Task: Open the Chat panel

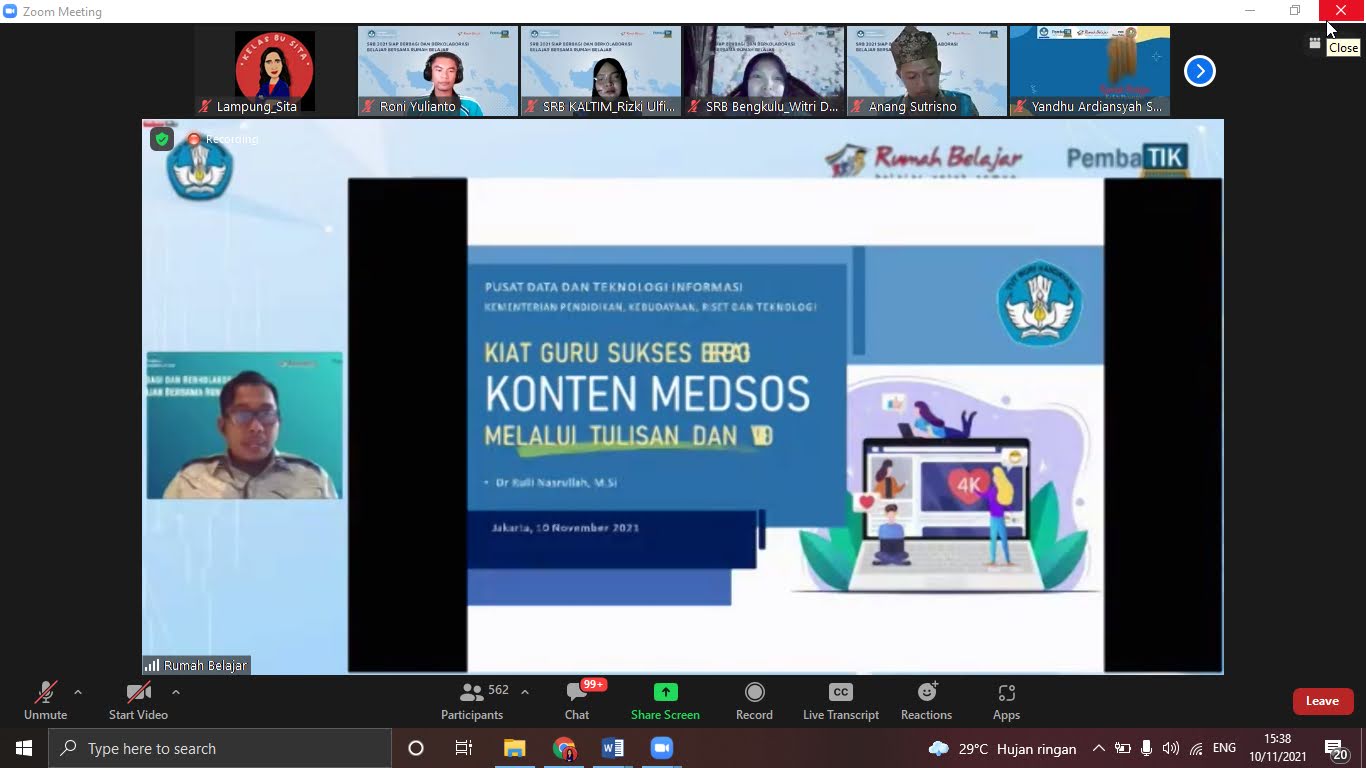Action: click(577, 701)
